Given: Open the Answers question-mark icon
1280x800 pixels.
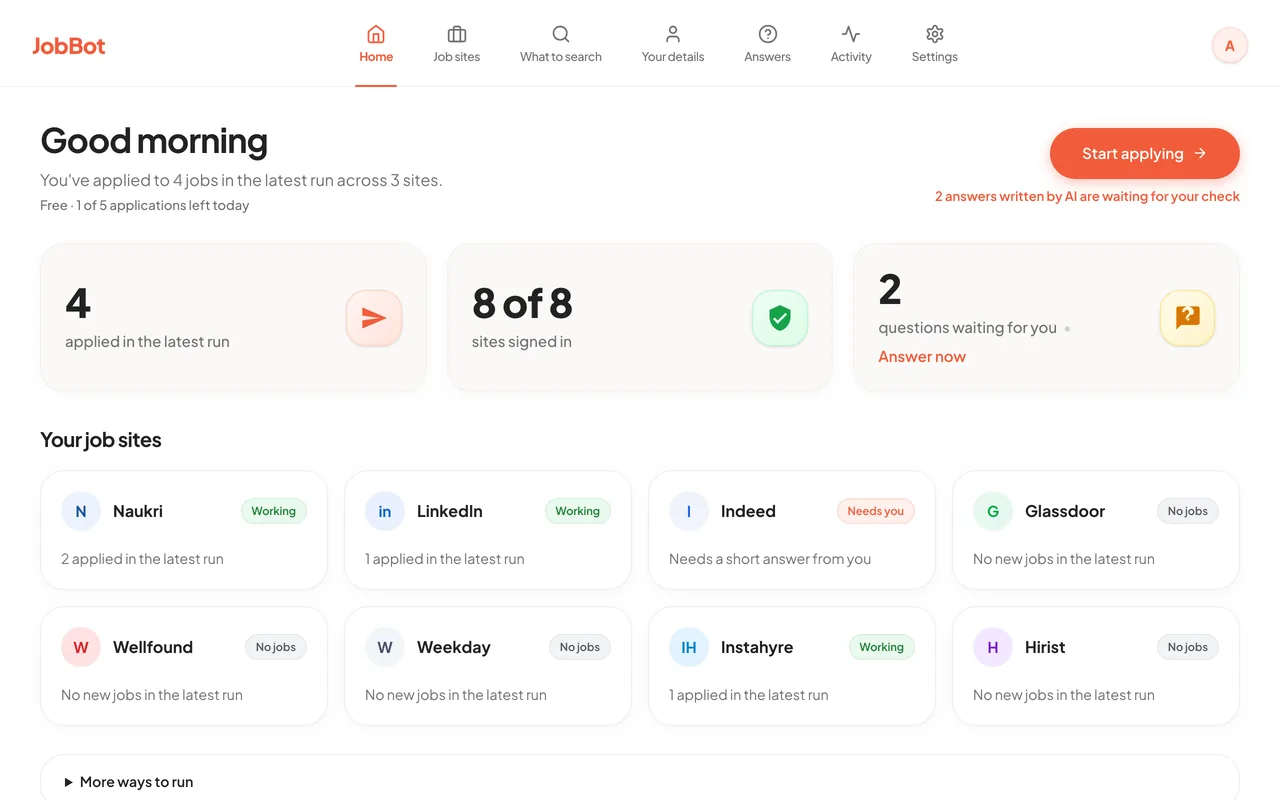Looking at the screenshot, I should tap(768, 34).
